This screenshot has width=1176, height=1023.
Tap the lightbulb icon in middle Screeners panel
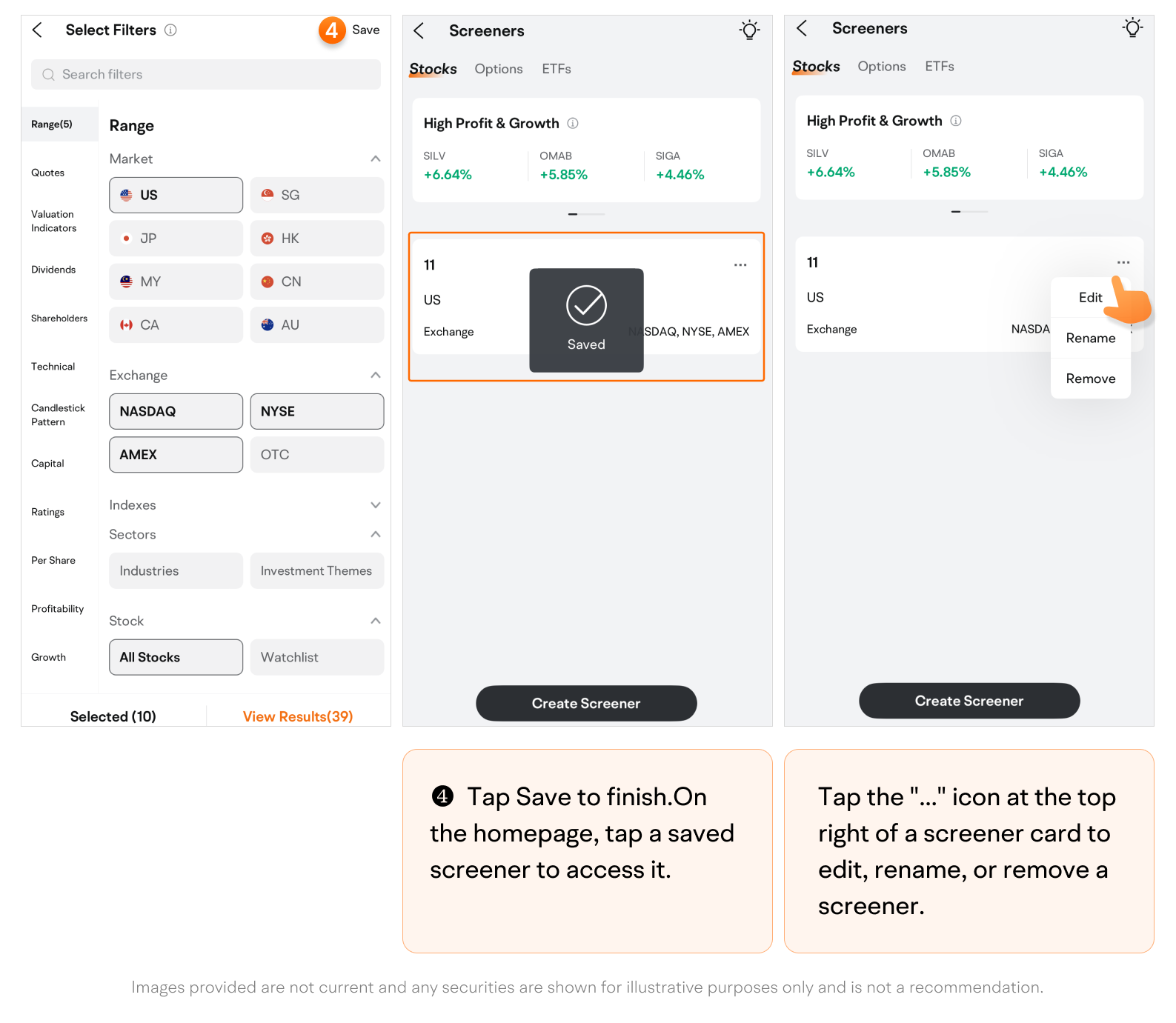tap(749, 30)
